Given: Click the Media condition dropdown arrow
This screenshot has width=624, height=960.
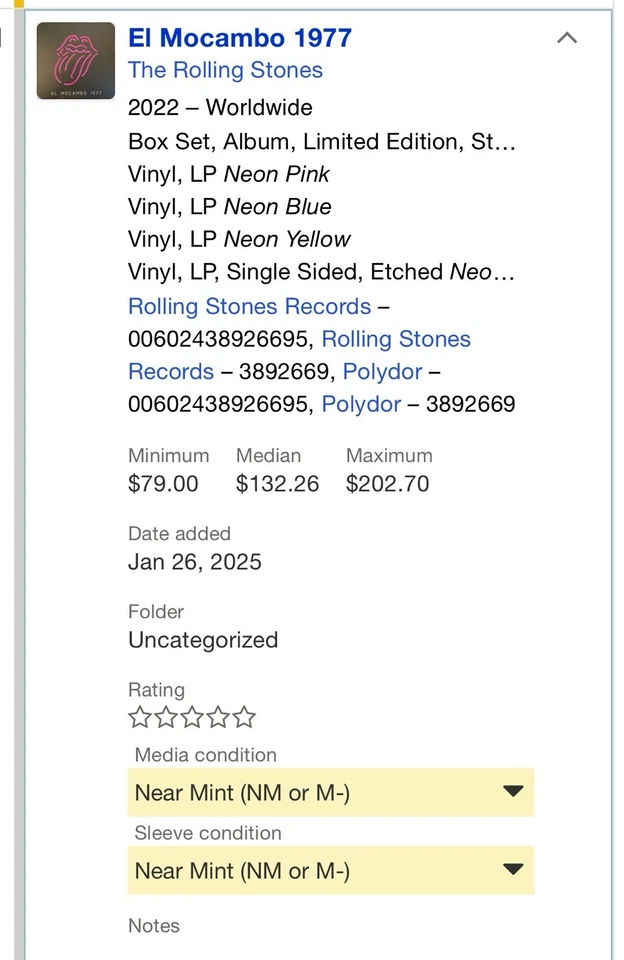Looking at the screenshot, I should pyautogui.click(x=514, y=792).
